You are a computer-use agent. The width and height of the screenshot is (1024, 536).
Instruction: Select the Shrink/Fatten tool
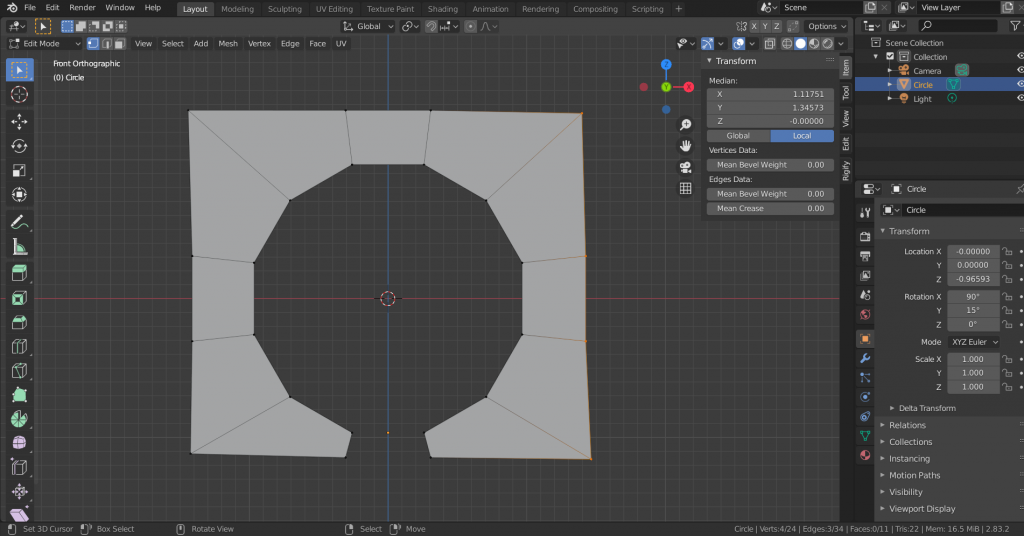coord(19,492)
